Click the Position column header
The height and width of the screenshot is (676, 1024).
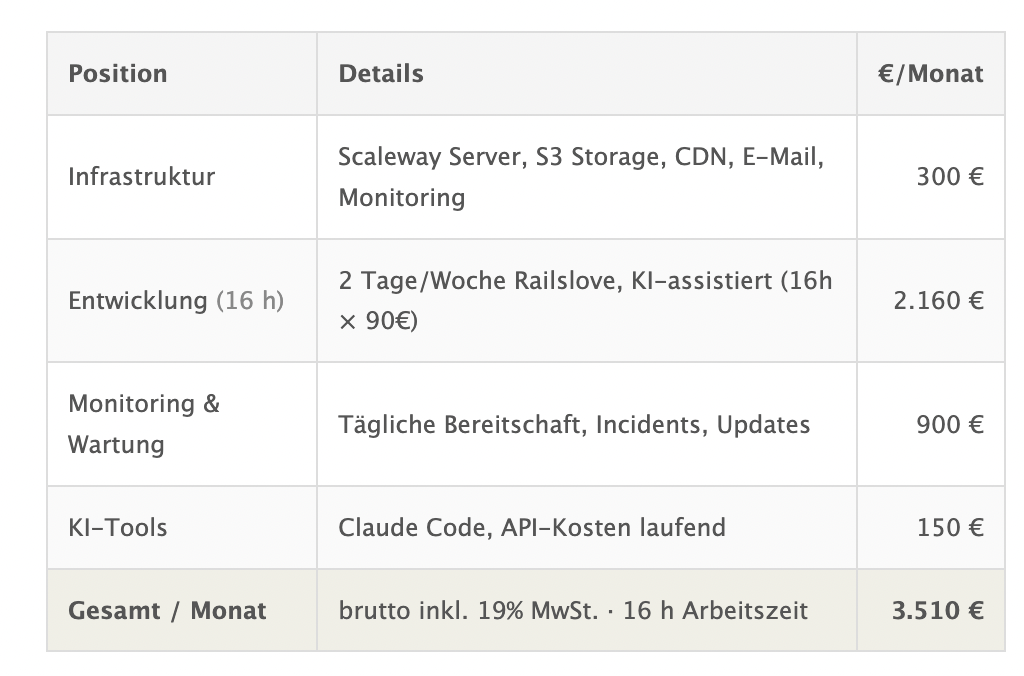click(118, 74)
